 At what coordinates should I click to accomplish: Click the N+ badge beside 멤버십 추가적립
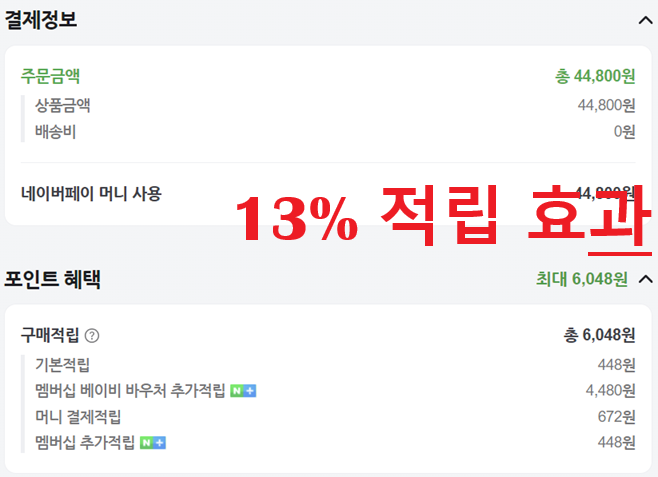(x=153, y=442)
